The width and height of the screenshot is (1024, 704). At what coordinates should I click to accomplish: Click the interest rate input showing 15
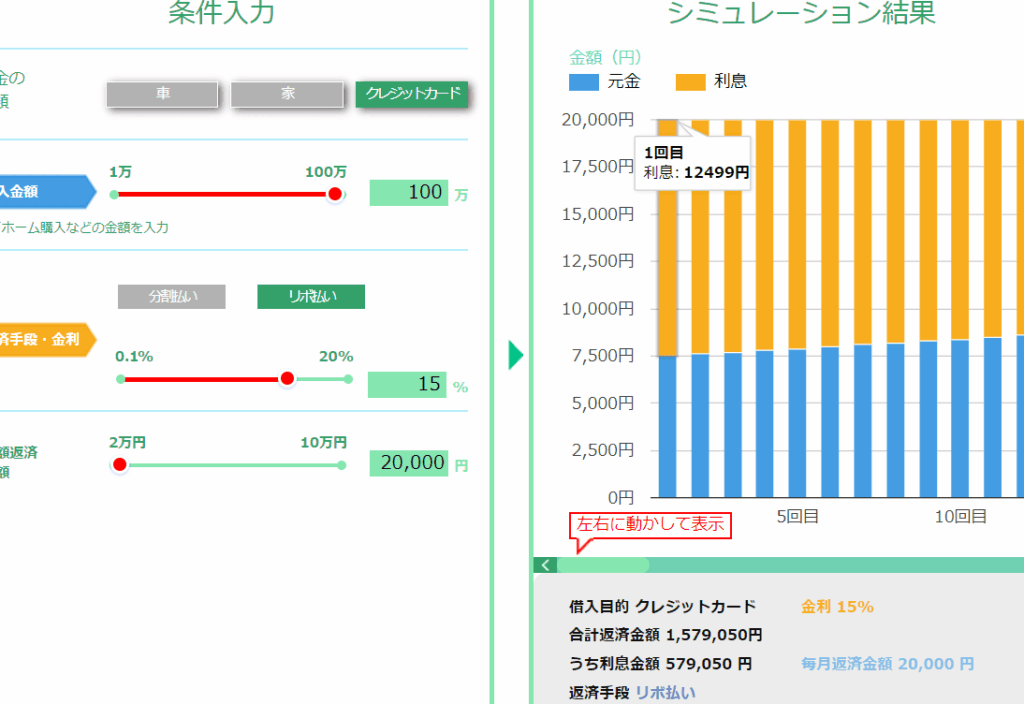coord(407,385)
